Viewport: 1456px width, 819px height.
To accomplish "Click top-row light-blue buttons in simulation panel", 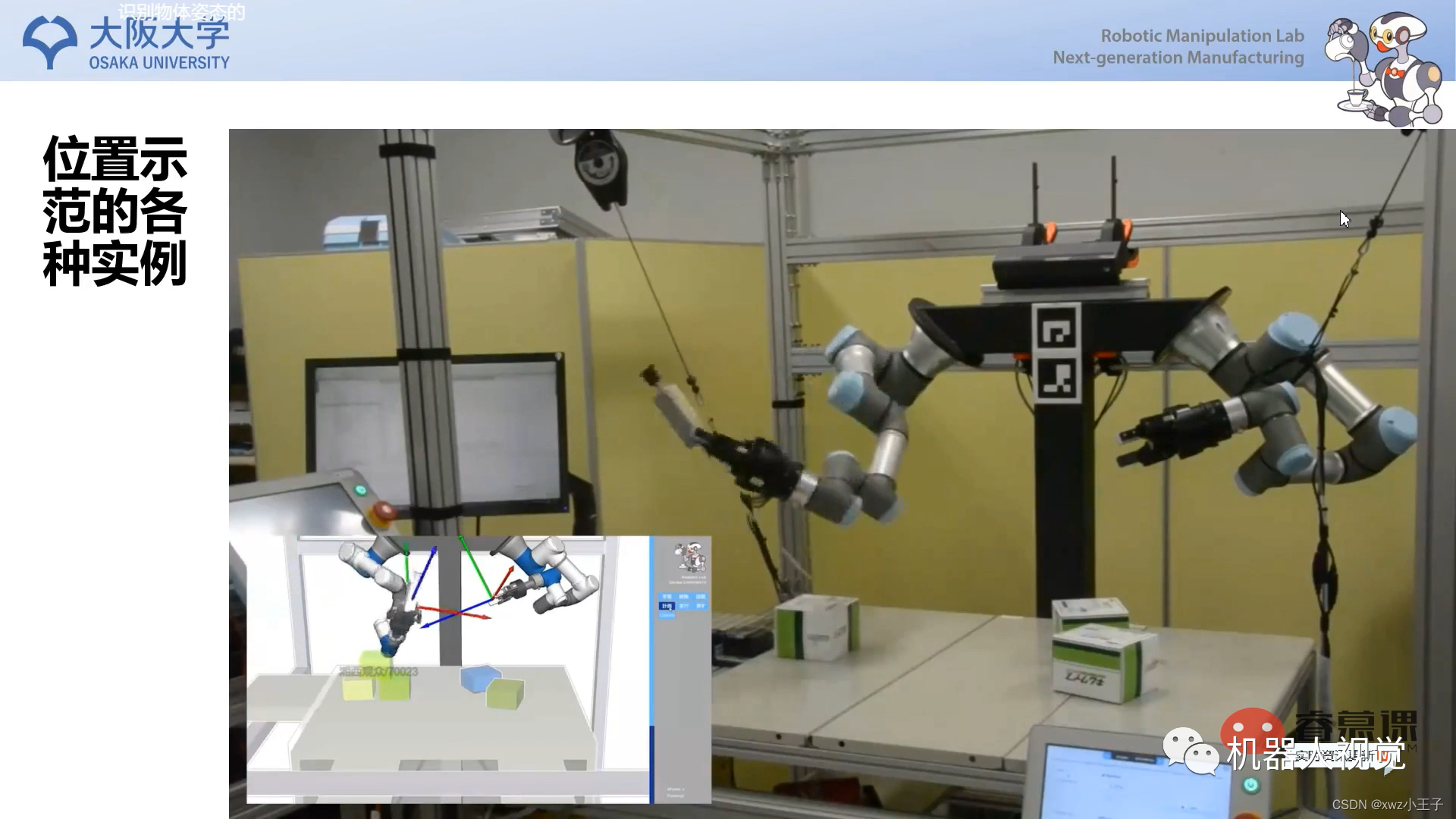I will (682, 597).
